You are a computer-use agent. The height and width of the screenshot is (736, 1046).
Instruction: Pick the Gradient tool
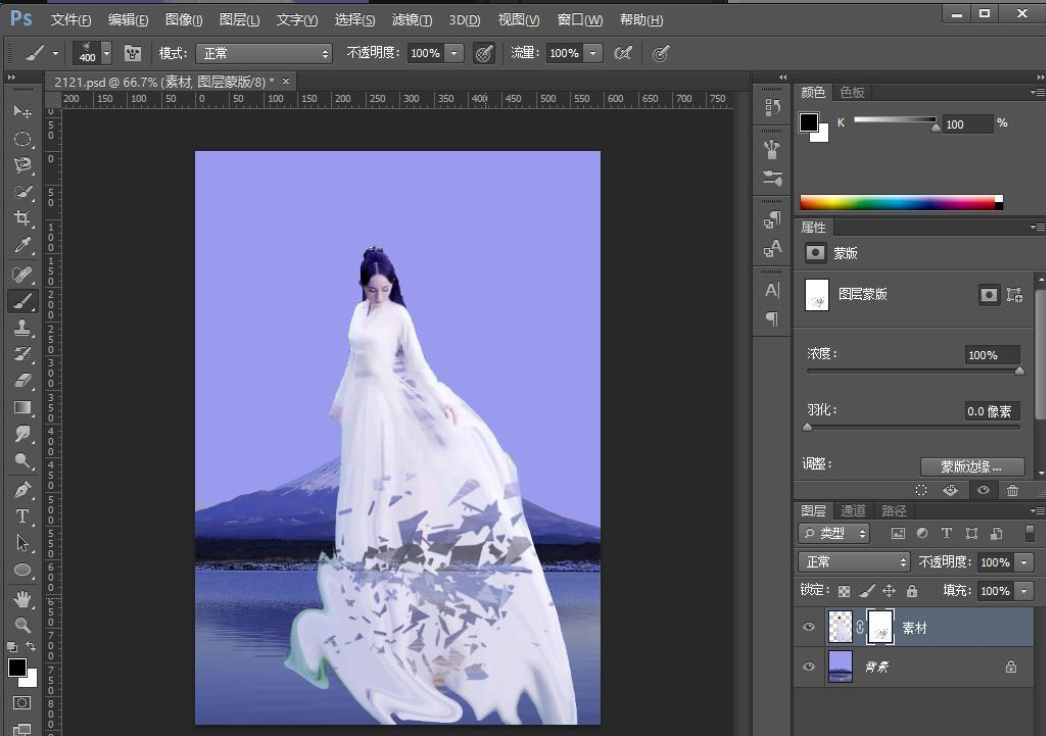click(22, 408)
